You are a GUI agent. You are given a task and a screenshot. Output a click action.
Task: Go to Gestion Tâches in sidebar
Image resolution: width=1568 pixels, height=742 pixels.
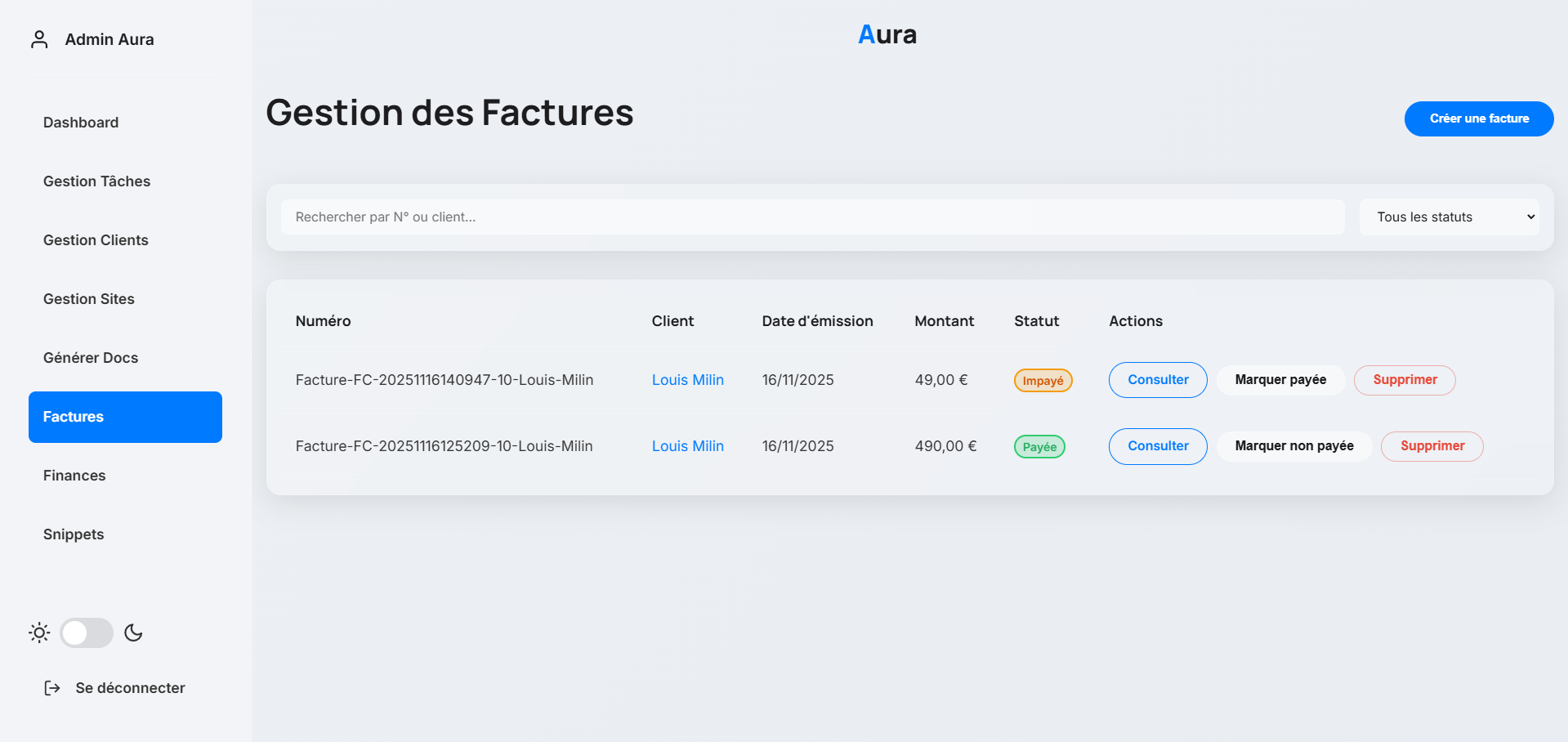(96, 181)
